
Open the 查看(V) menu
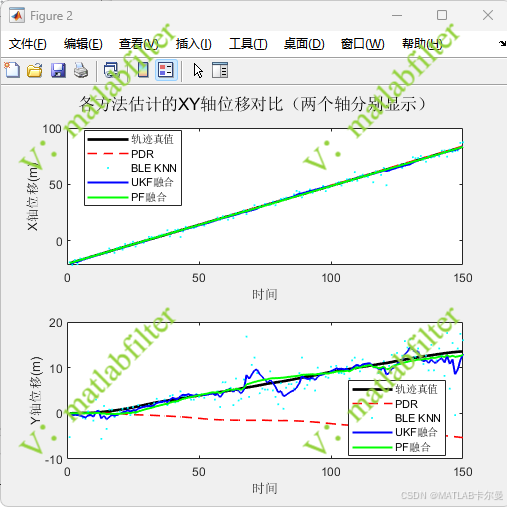(x=139, y=44)
